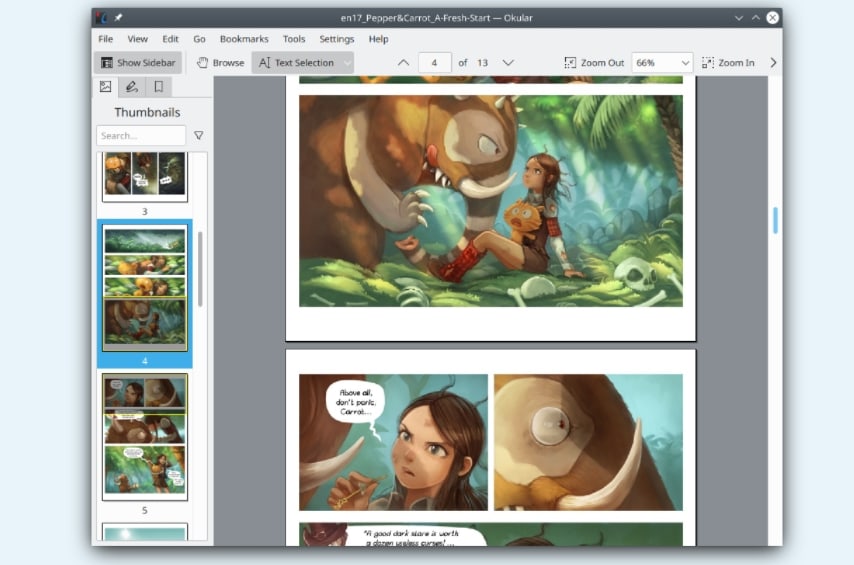The width and height of the screenshot is (854, 565).
Task: Click the Text Selection cursor icon
Action: tap(264, 63)
